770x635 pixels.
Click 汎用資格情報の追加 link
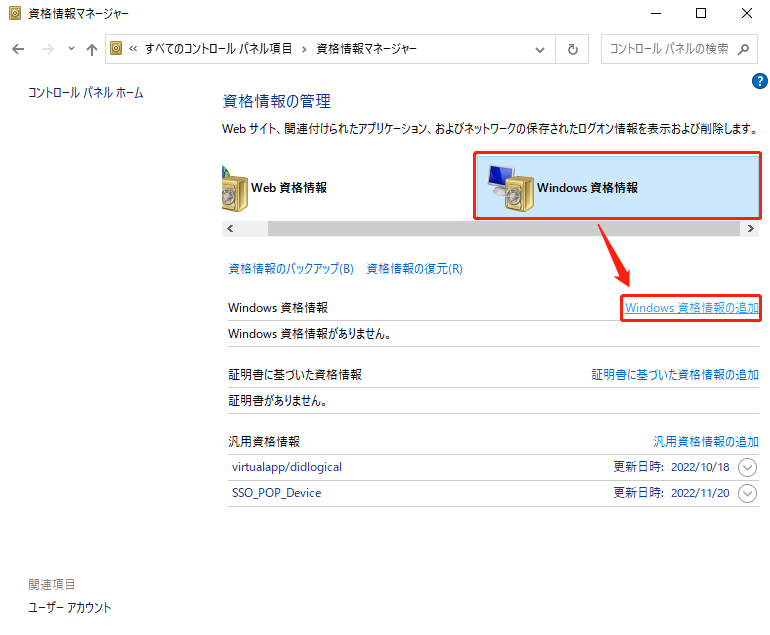(706, 442)
